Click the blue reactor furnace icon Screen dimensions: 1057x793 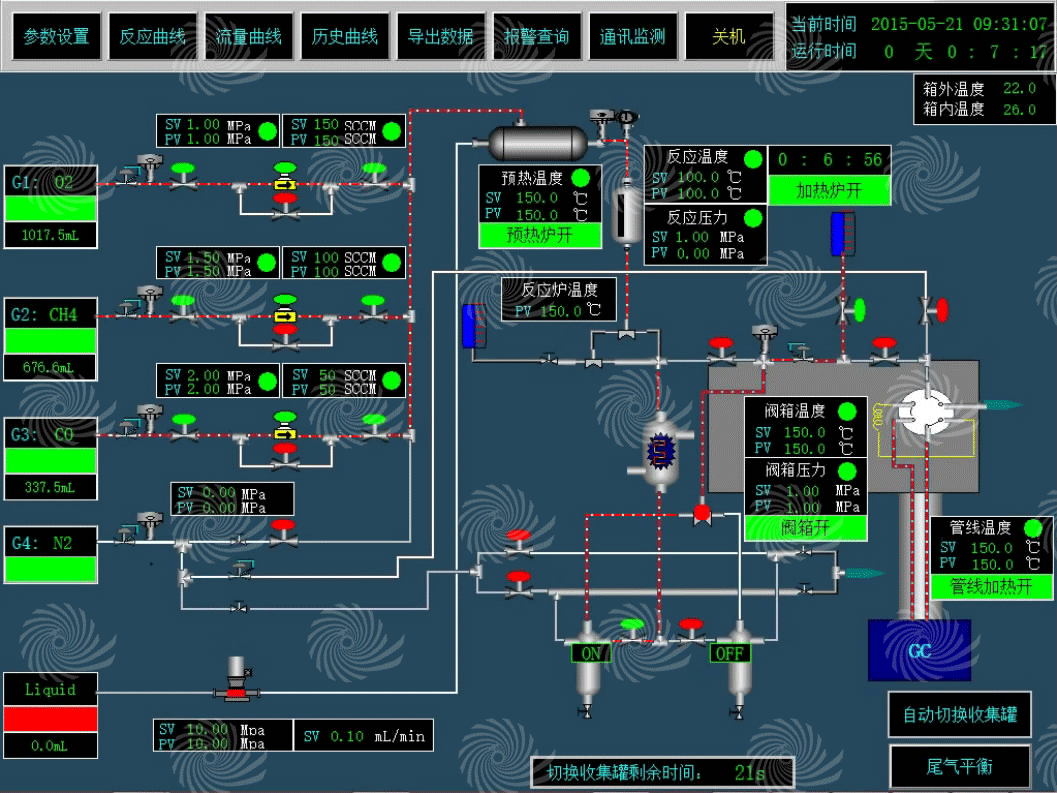pyautogui.click(x=659, y=452)
